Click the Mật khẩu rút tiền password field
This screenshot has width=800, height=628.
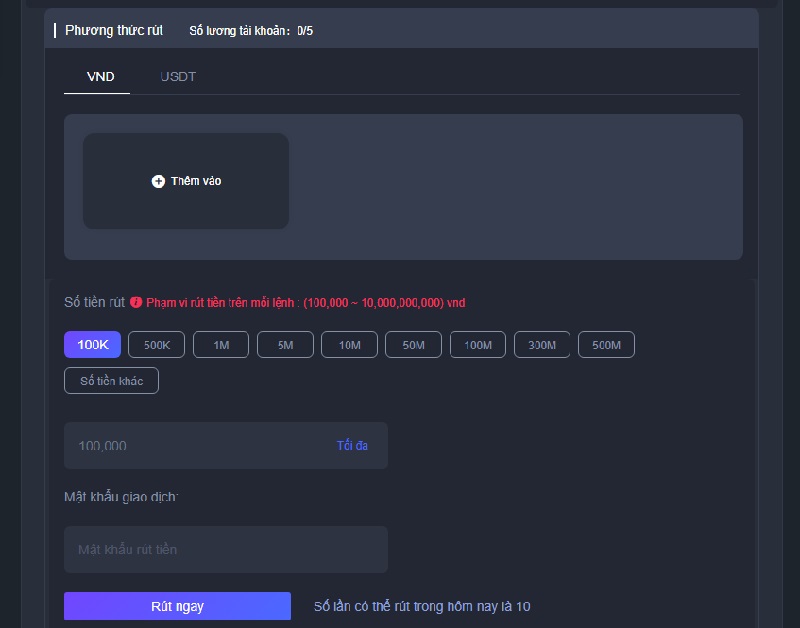(225, 550)
